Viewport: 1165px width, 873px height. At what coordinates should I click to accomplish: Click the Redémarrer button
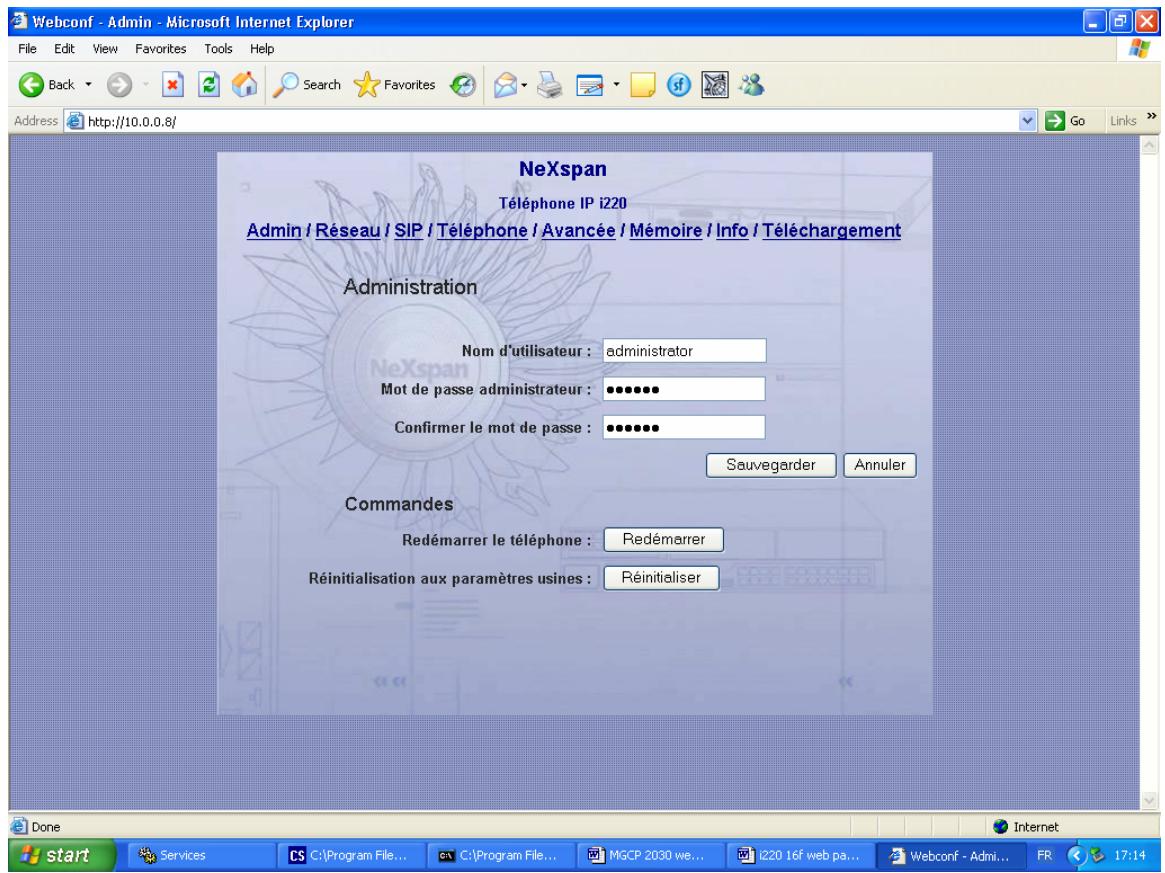coord(663,539)
